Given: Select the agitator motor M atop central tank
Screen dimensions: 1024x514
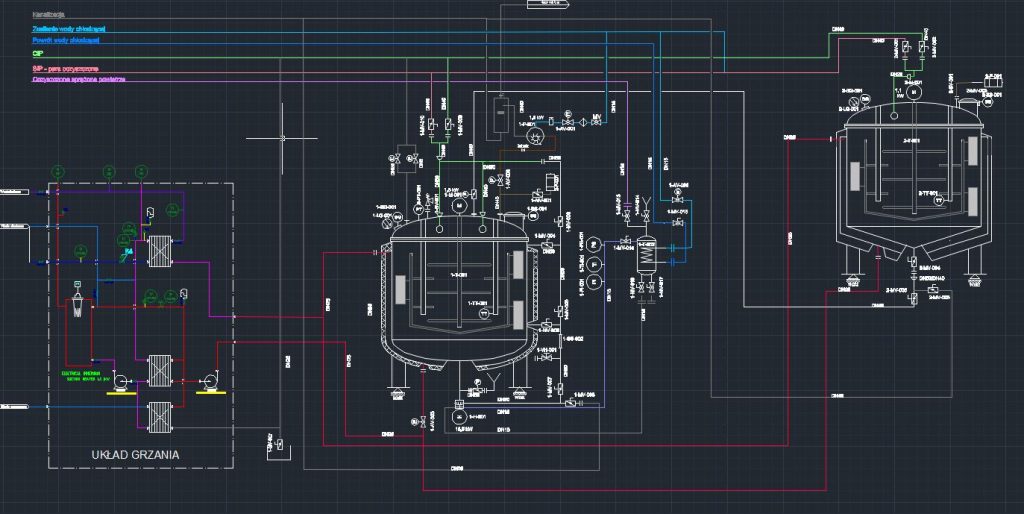Looking at the screenshot, I should 460,206.
